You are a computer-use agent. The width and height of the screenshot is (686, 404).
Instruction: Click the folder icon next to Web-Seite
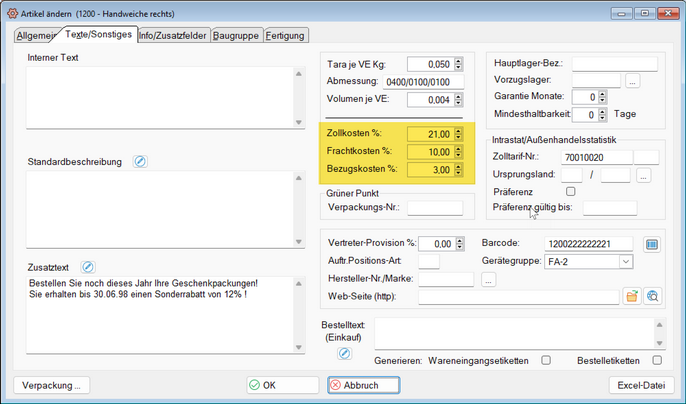(632, 297)
